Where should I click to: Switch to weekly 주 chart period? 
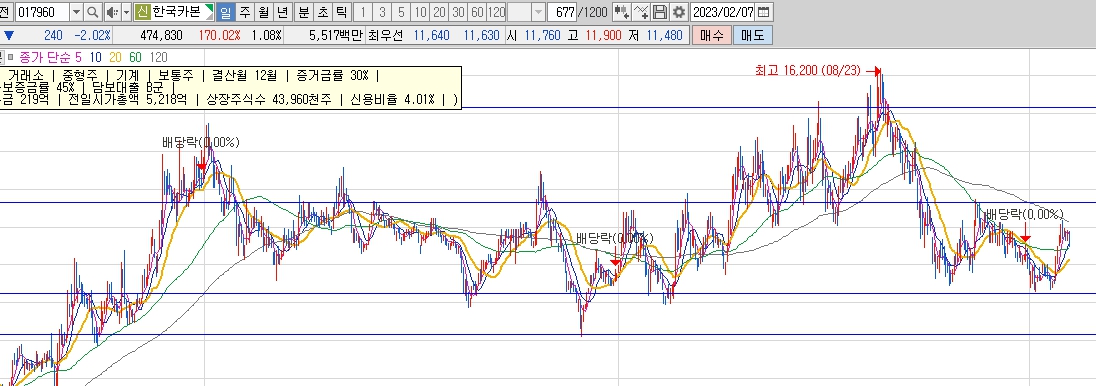pos(244,12)
